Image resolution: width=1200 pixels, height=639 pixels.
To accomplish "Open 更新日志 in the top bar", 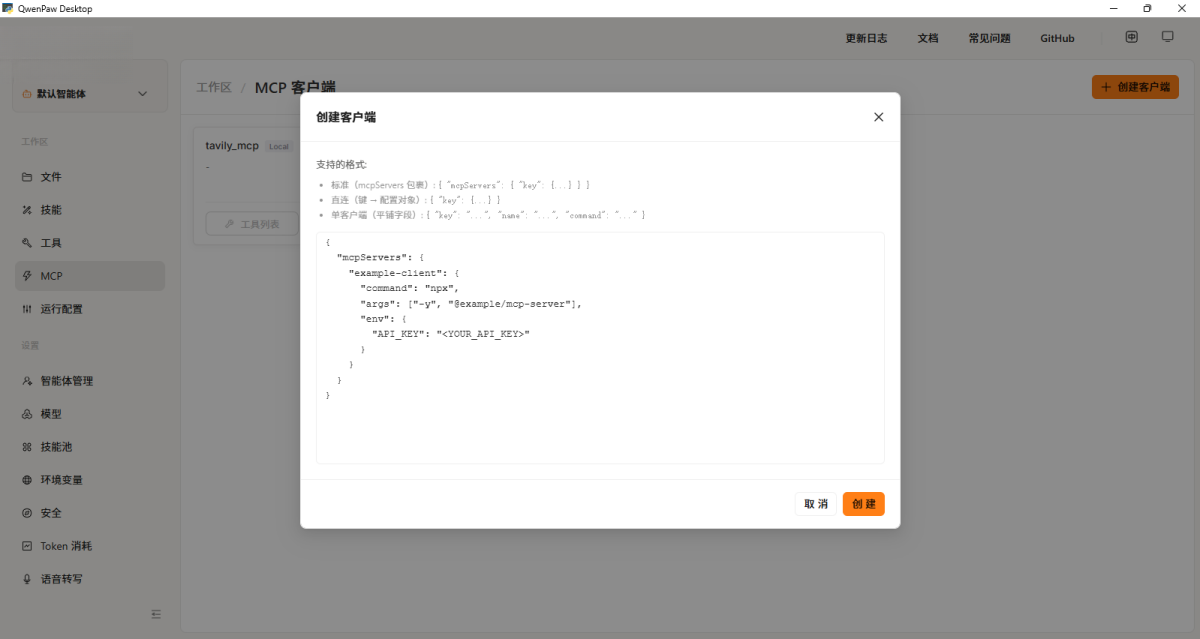I will point(866,38).
